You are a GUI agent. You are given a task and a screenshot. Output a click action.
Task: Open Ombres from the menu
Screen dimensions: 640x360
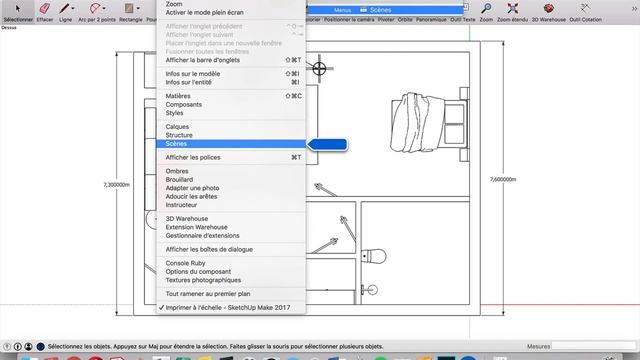pos(231,171)
